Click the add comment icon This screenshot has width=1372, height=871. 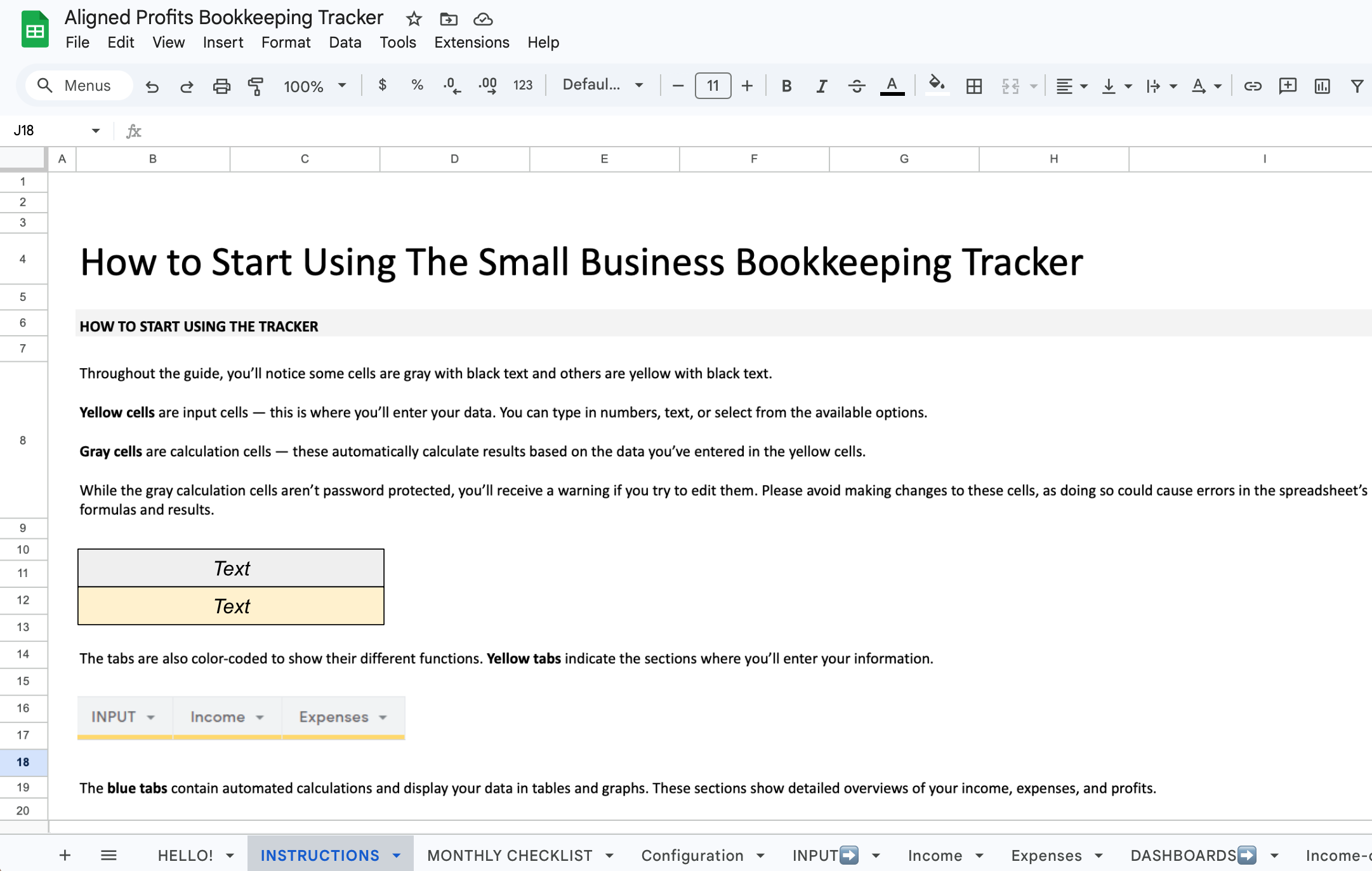[x=1287, y=86]
